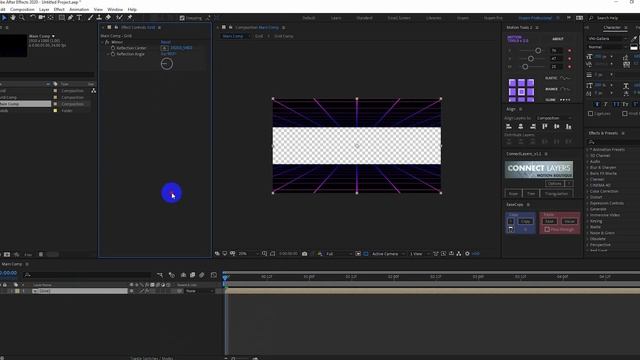Click the eyedropper icon in Character panel
The width and height of the screenshot is (640, 360).
[633, 39]
